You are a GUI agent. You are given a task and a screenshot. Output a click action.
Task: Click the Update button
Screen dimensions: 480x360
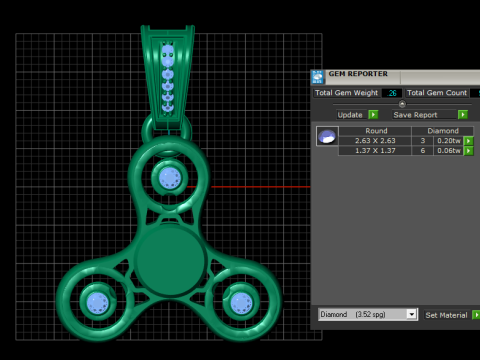pyautogui.click(x=350, y=115)
